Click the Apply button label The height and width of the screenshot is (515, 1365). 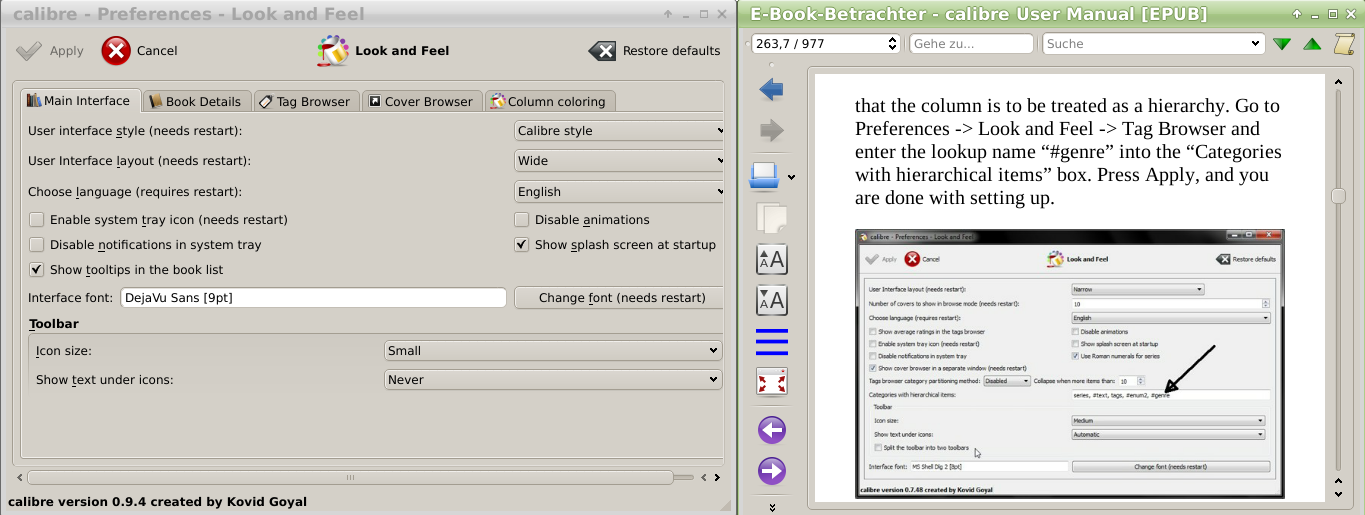click(x=67, y=51)
